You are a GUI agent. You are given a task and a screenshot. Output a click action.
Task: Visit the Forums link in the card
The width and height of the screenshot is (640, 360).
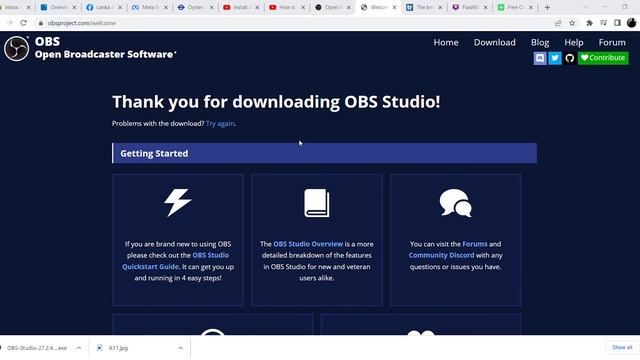(475, 244)
